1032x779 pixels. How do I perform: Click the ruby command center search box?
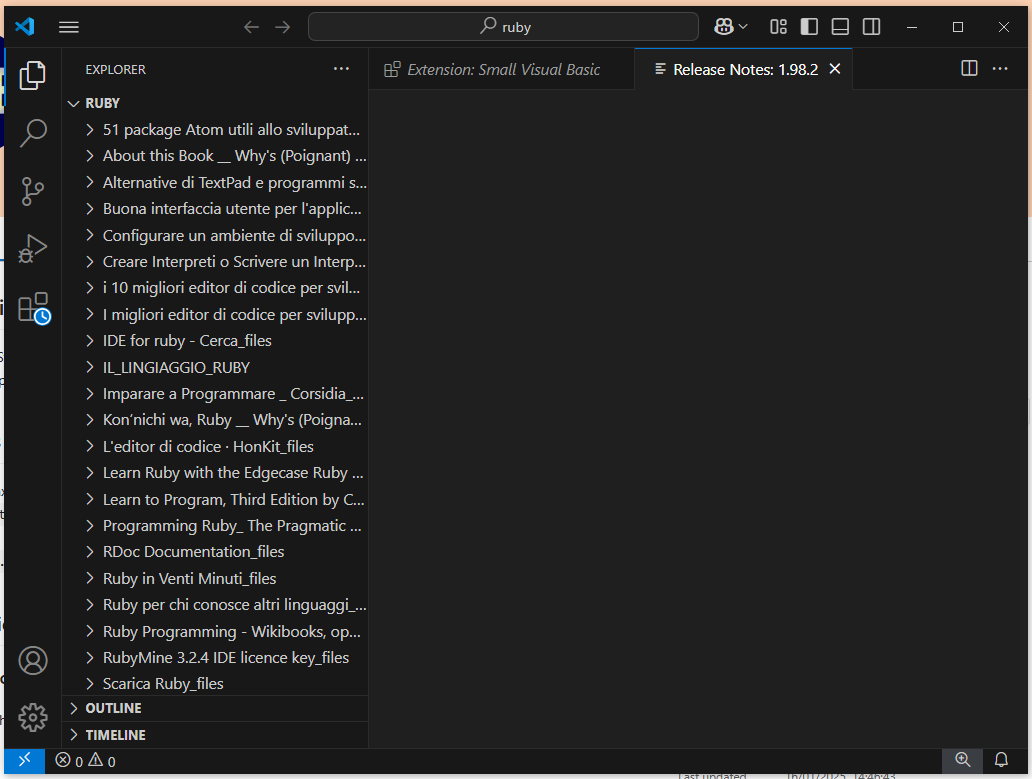(x=503, y=27)
